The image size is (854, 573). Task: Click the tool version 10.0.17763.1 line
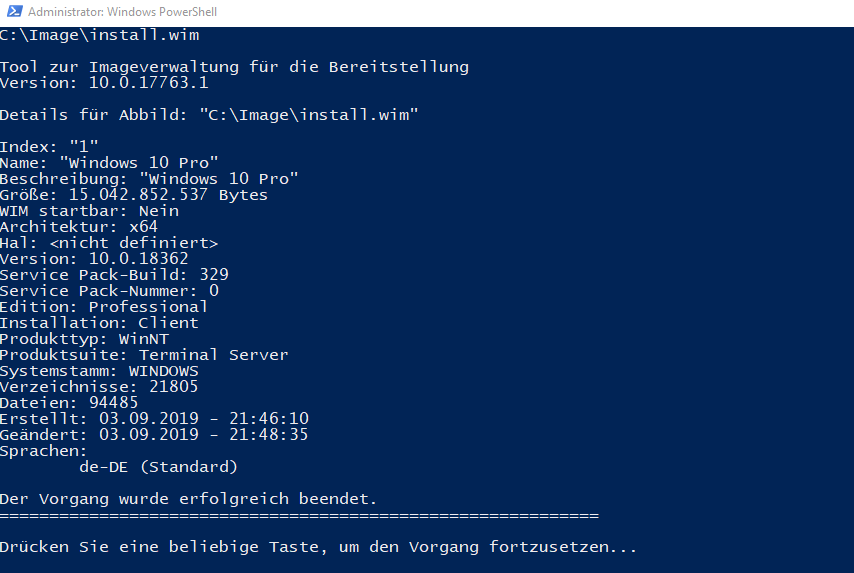point(104,83)
